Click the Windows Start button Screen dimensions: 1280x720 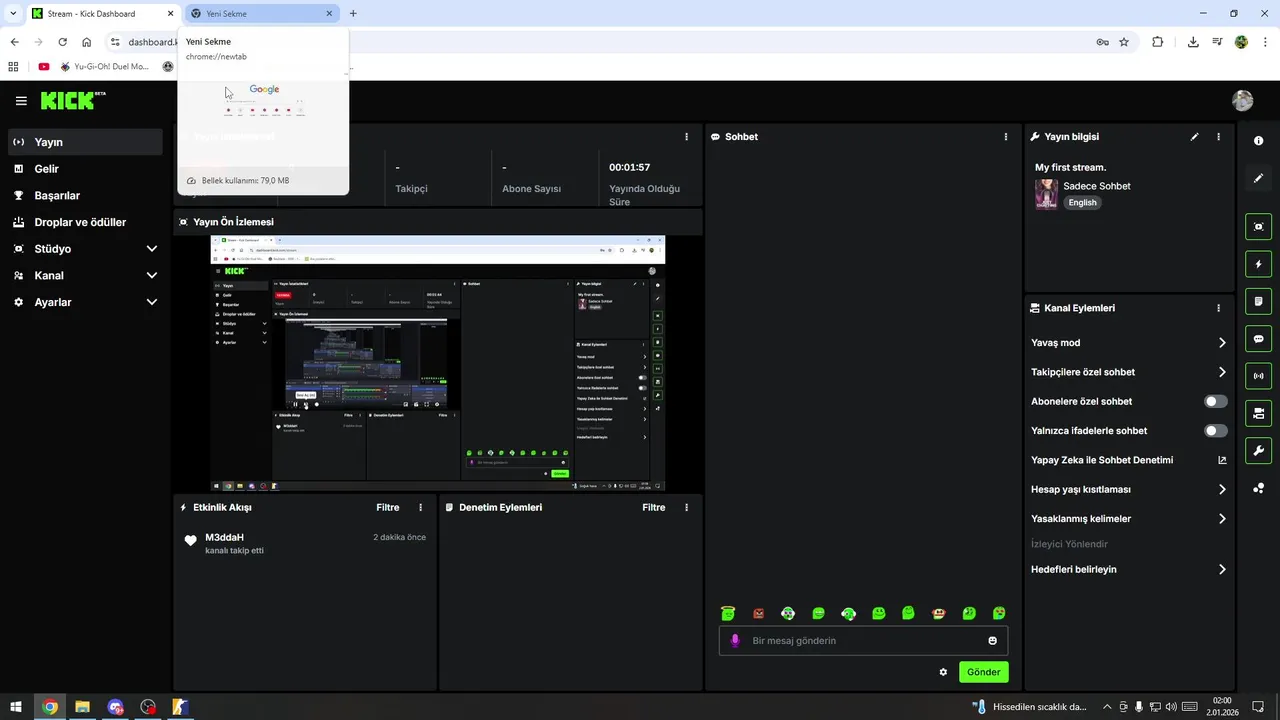click(x=17, y=707)
